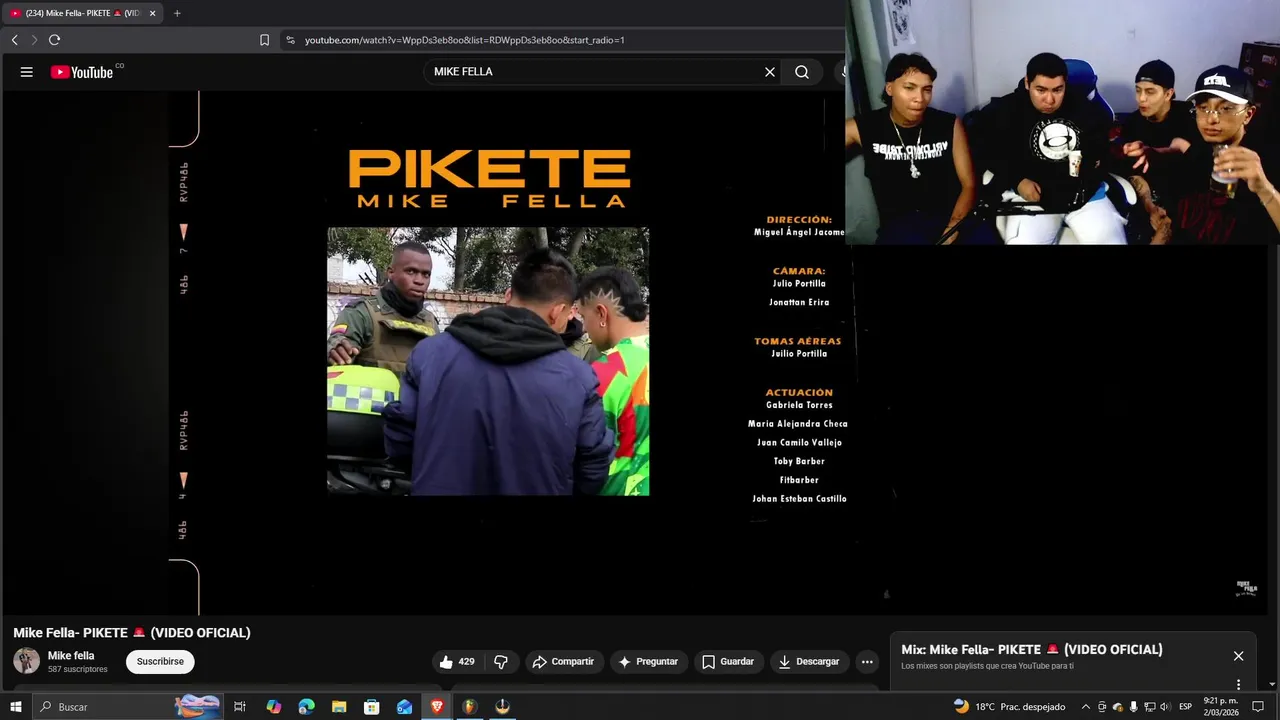Open more actions three-dot menu

[x=867, y=662]
